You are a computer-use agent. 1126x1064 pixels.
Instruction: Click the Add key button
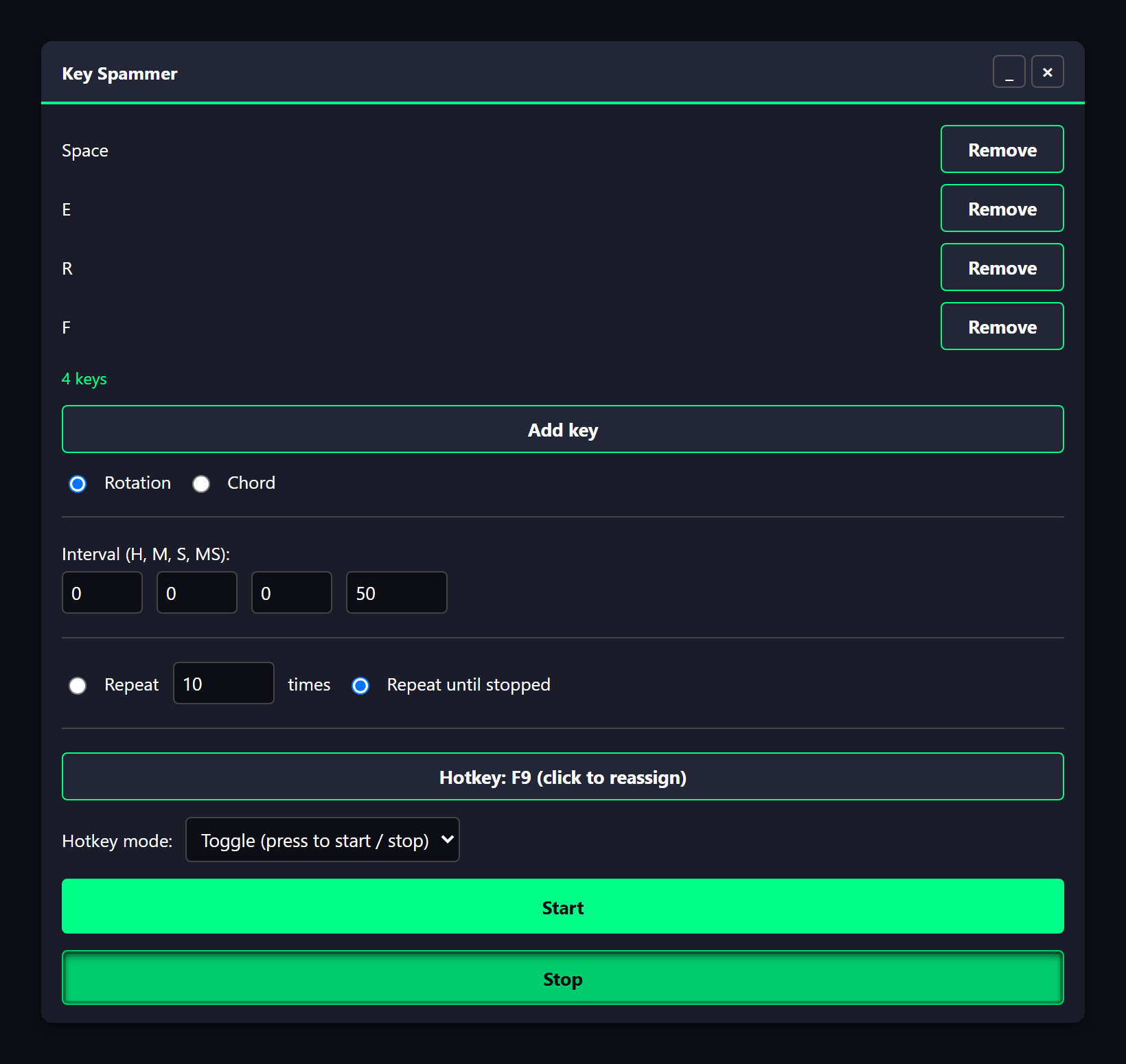point(563,429)
